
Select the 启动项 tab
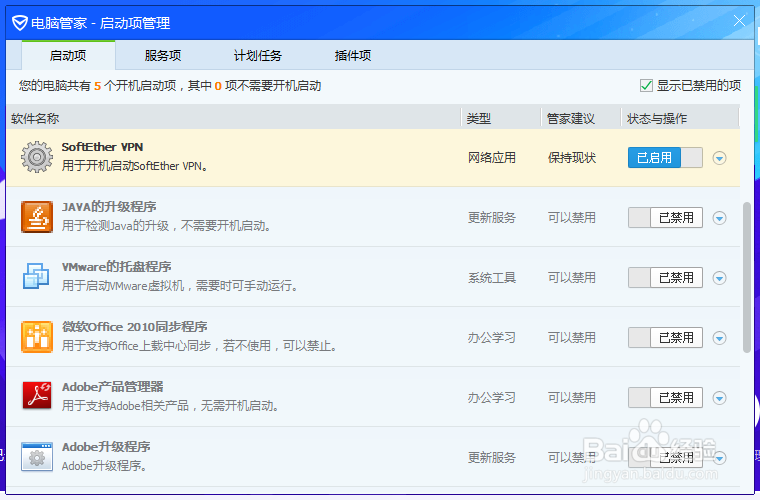tap(68, 55)
